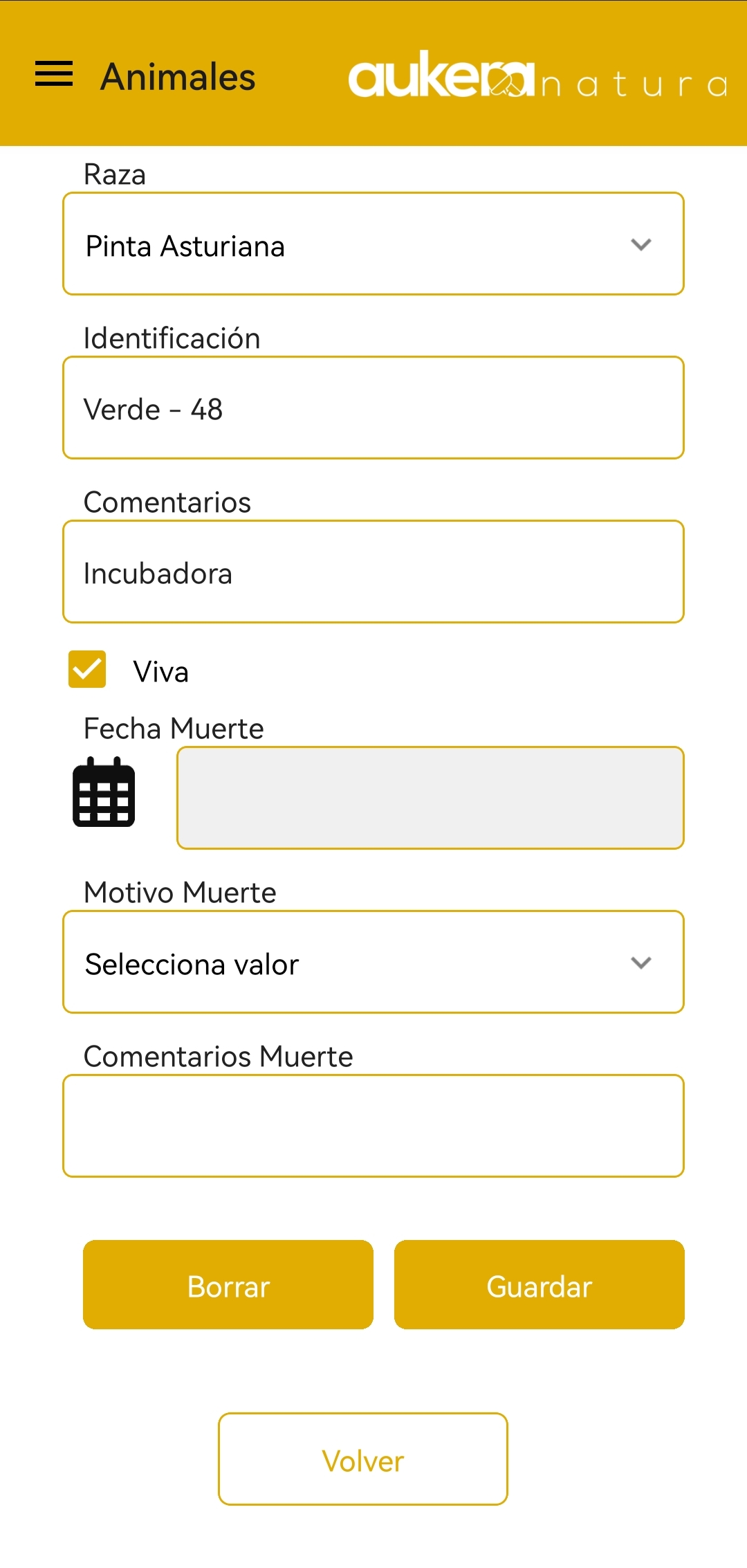Click the Raza label text

115,174
